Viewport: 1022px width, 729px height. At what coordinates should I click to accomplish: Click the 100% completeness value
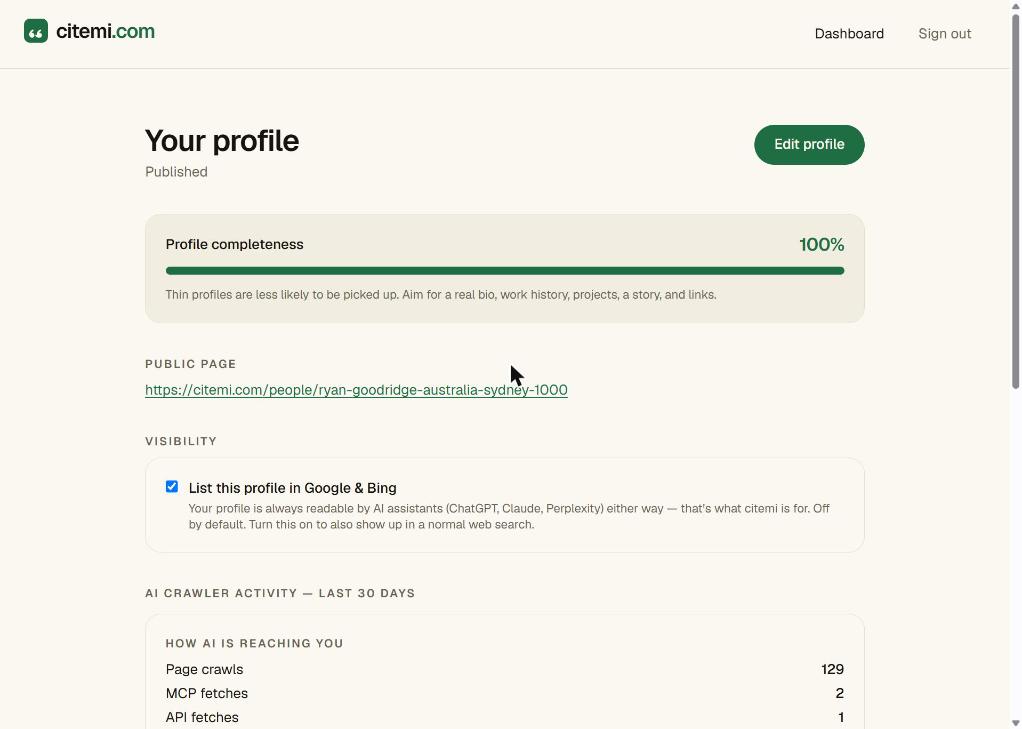click(821, 245)
